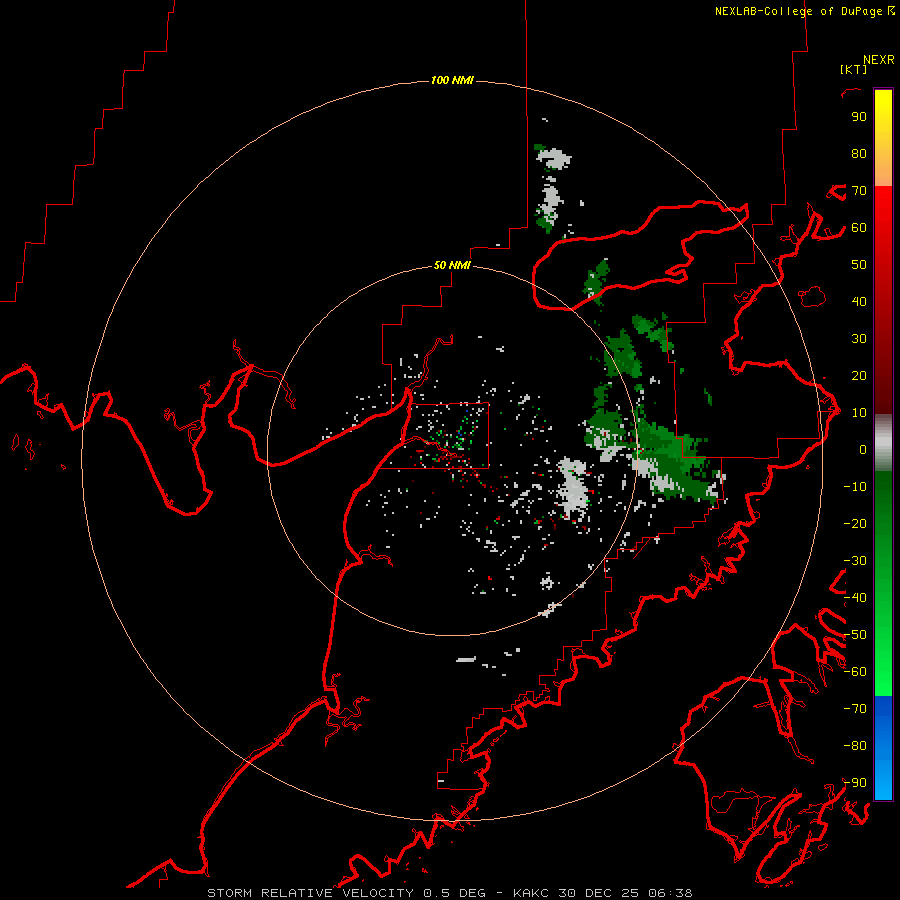Click the -30 value on velocity scale
Screen dimensions: 900x900
(855, 561)
